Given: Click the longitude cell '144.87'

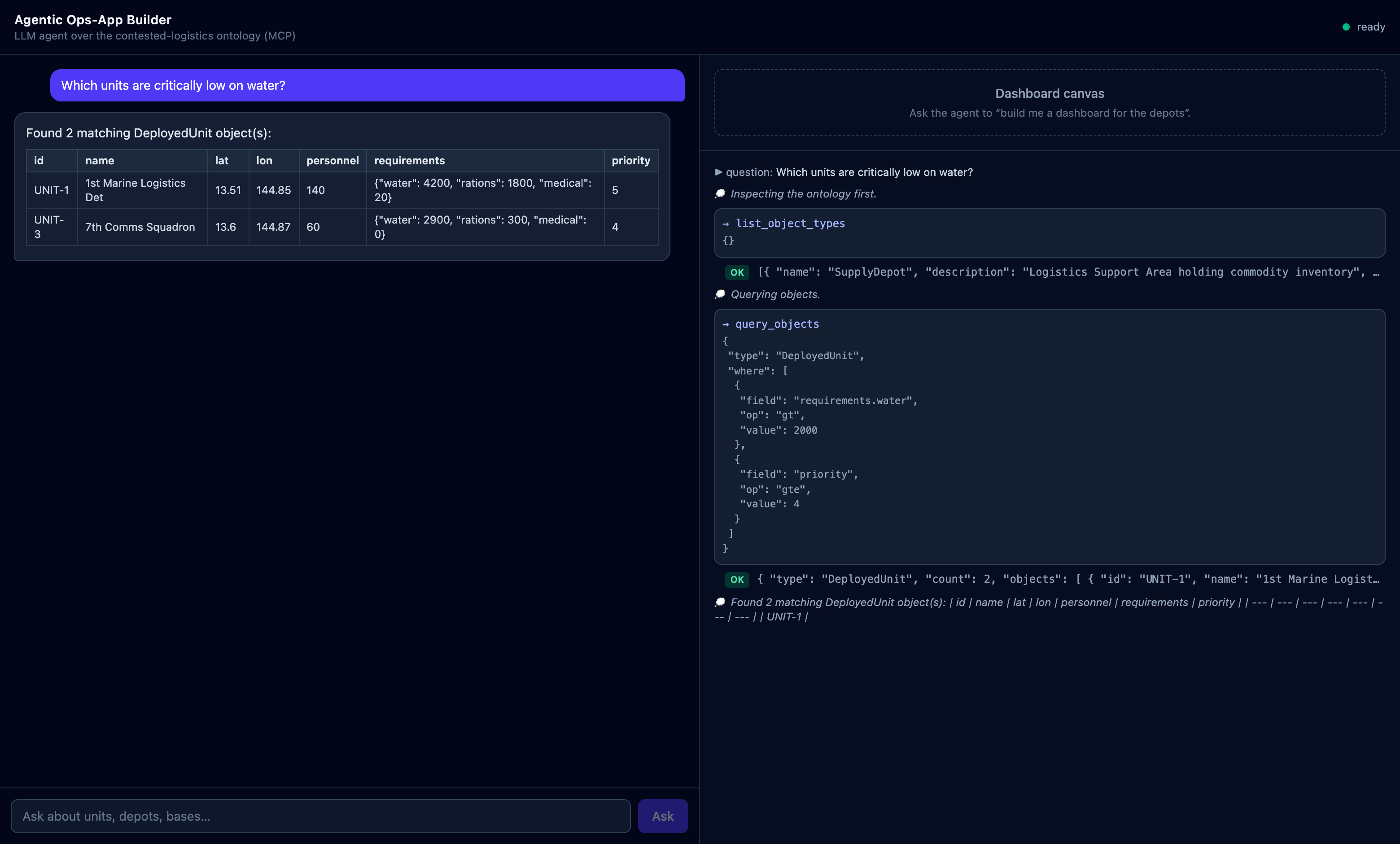Looking at the screenshot, I should click(273, 227).
